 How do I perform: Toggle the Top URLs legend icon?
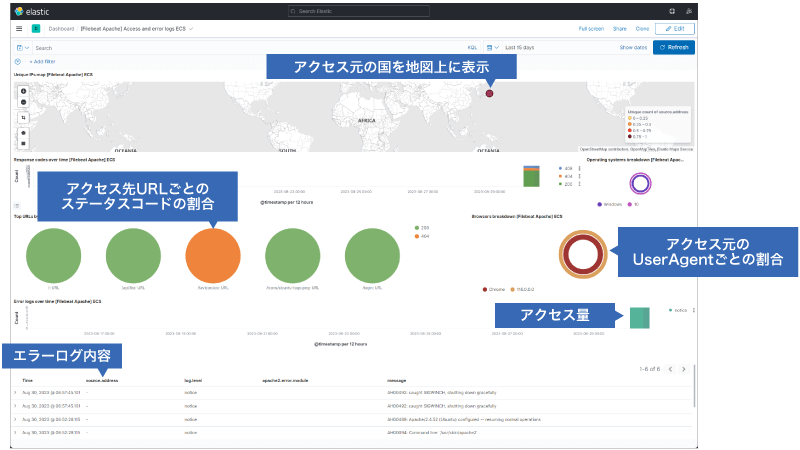[x=17, y=206]
